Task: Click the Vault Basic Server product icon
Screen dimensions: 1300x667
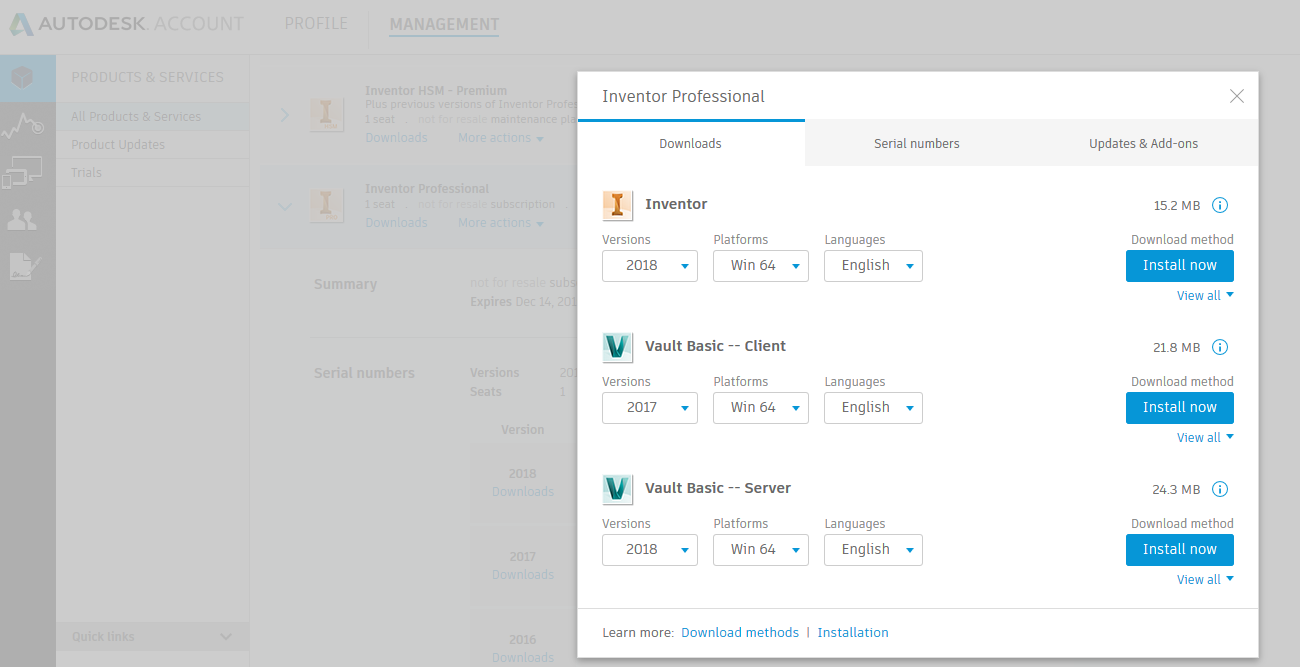Action: (618, 489)
